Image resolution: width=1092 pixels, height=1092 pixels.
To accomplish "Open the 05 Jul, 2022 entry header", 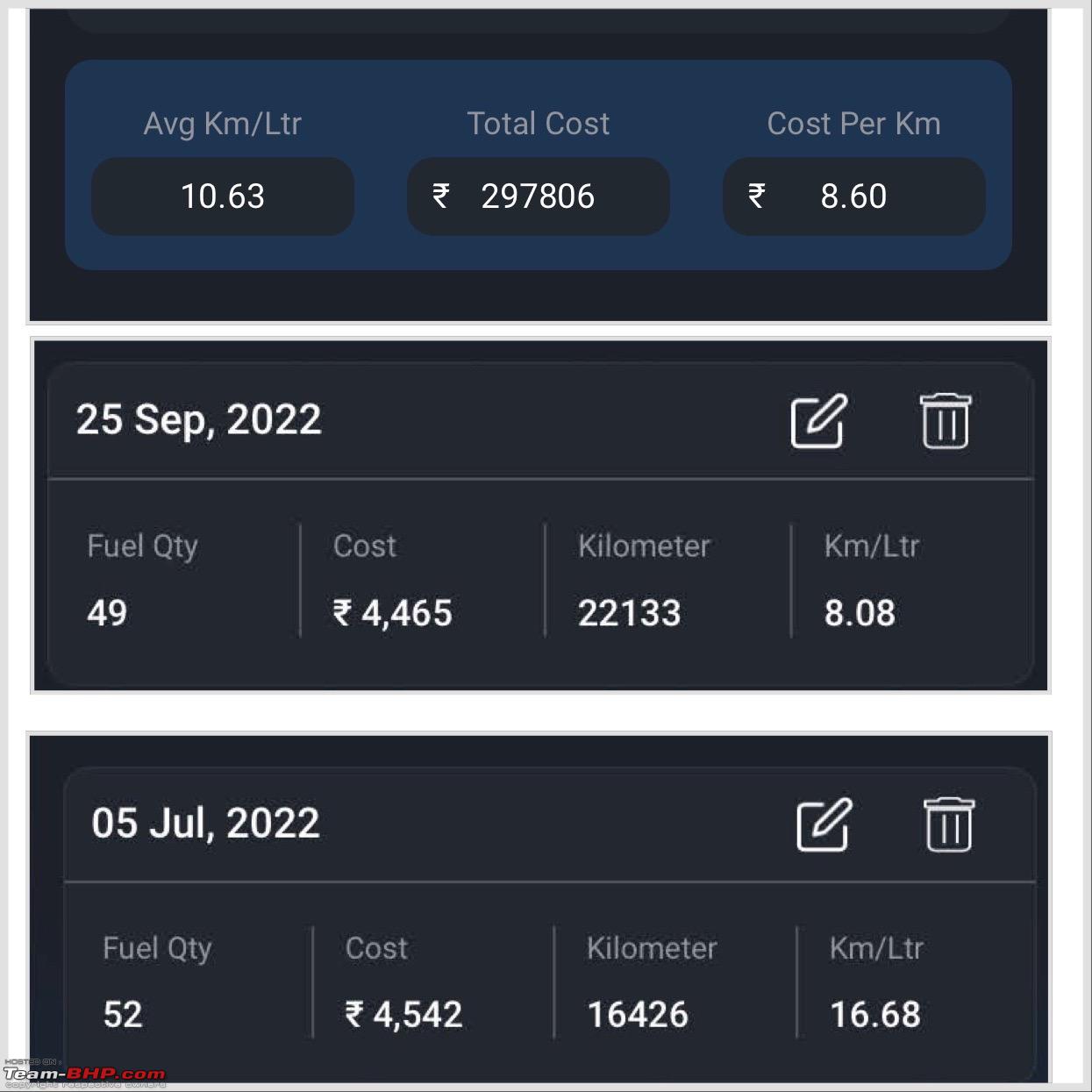I will click(205, 823).
